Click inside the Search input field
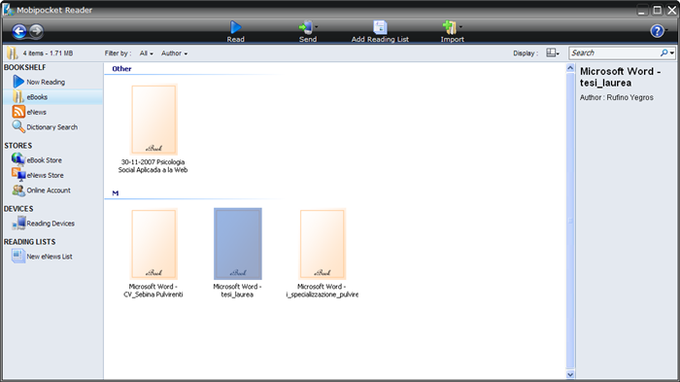 614,53
